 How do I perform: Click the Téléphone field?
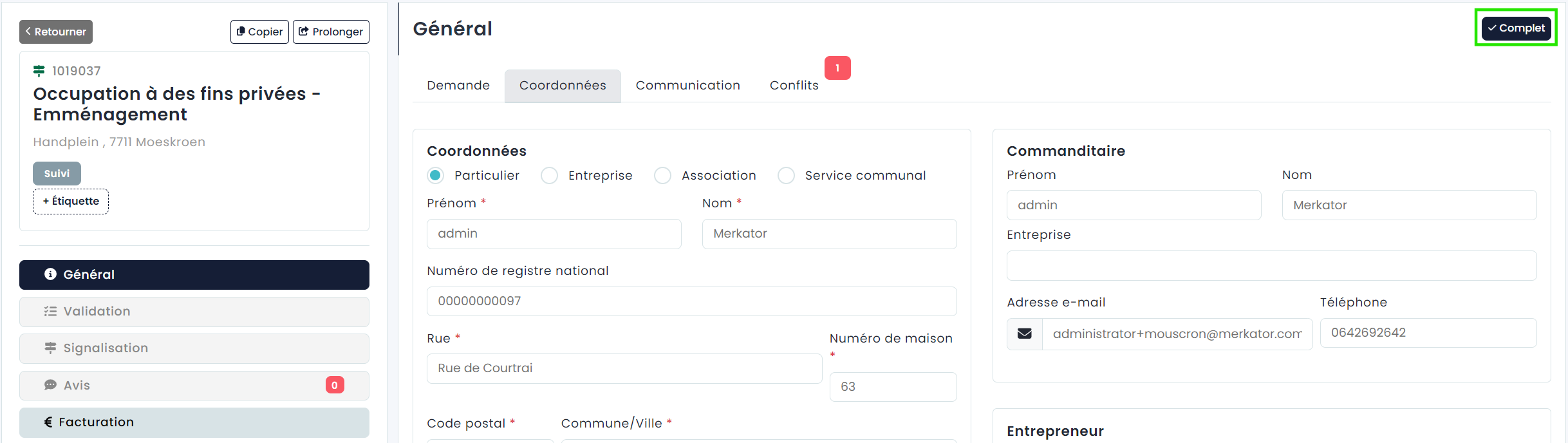(x=1428, y=333)
